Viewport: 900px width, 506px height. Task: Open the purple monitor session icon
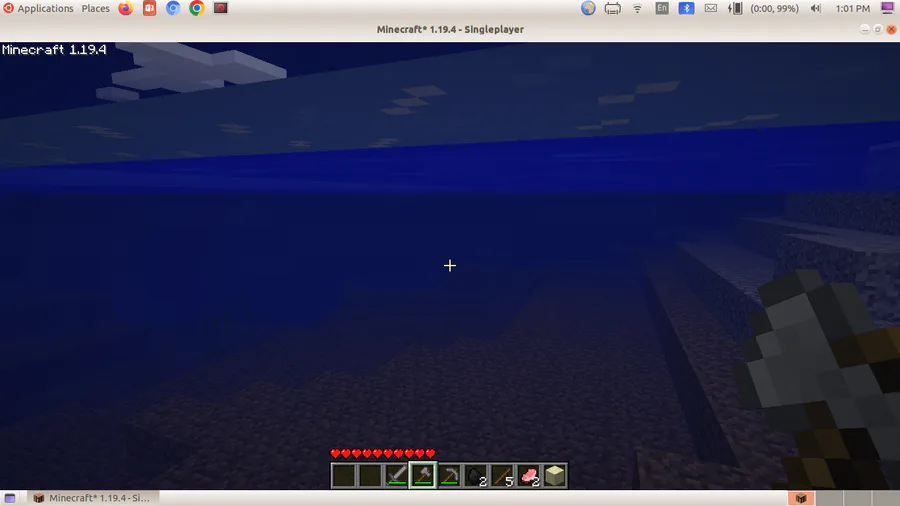887,8
